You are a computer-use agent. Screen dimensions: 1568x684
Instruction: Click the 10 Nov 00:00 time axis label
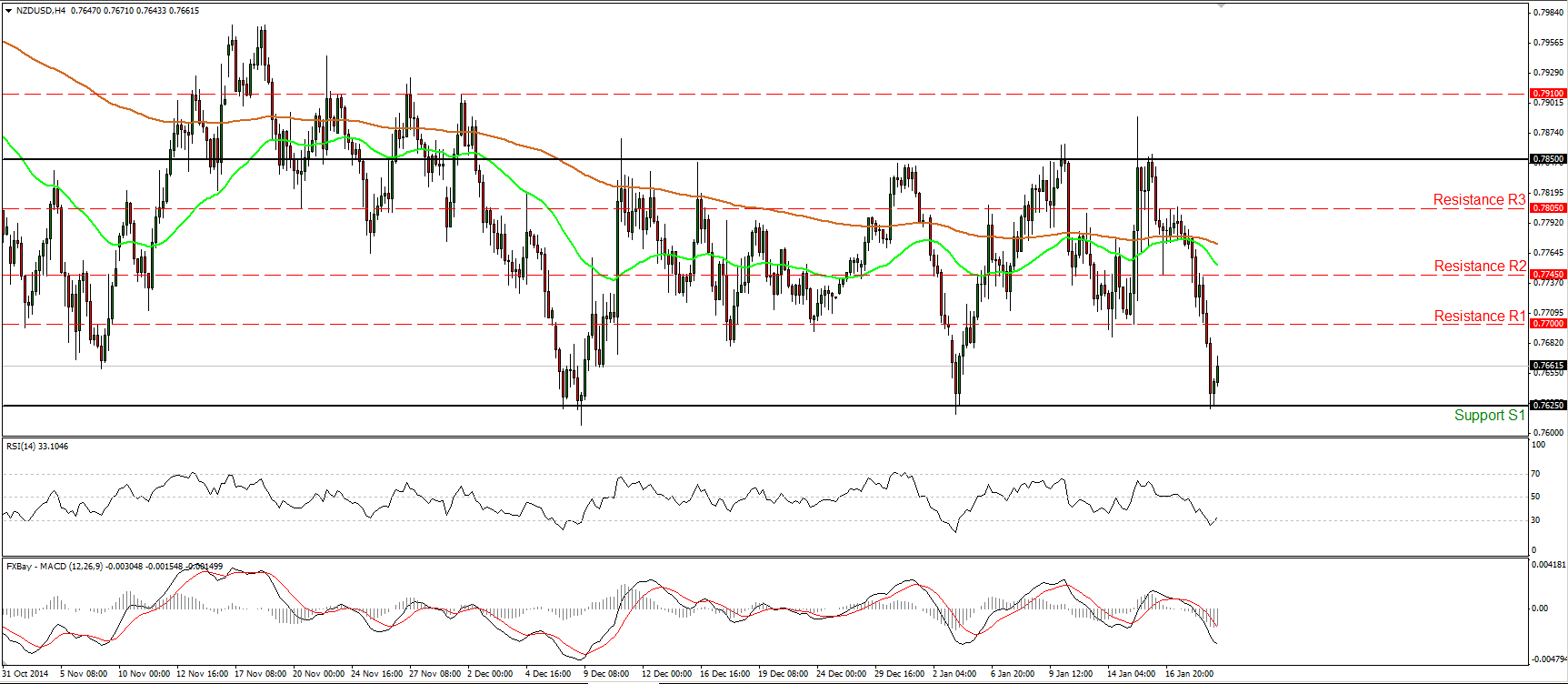coord(144,674)
